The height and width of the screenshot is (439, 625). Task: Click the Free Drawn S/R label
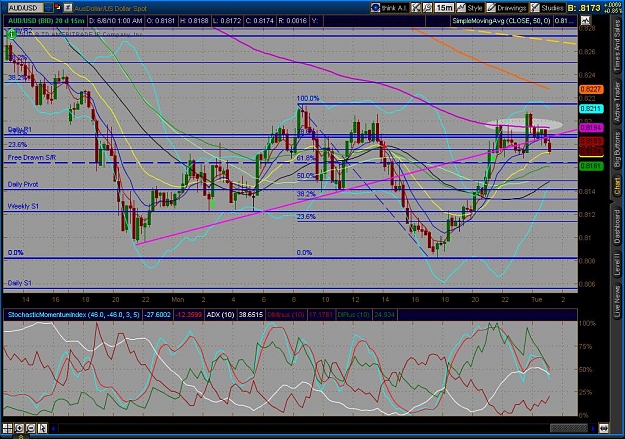32,157
